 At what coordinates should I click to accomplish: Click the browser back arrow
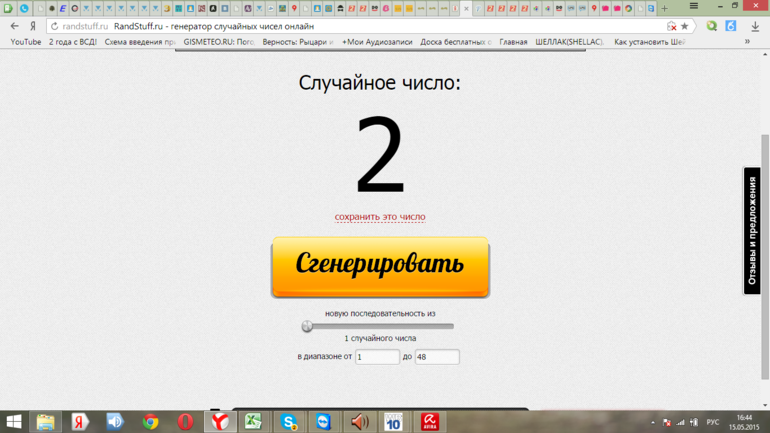[14, 26]
